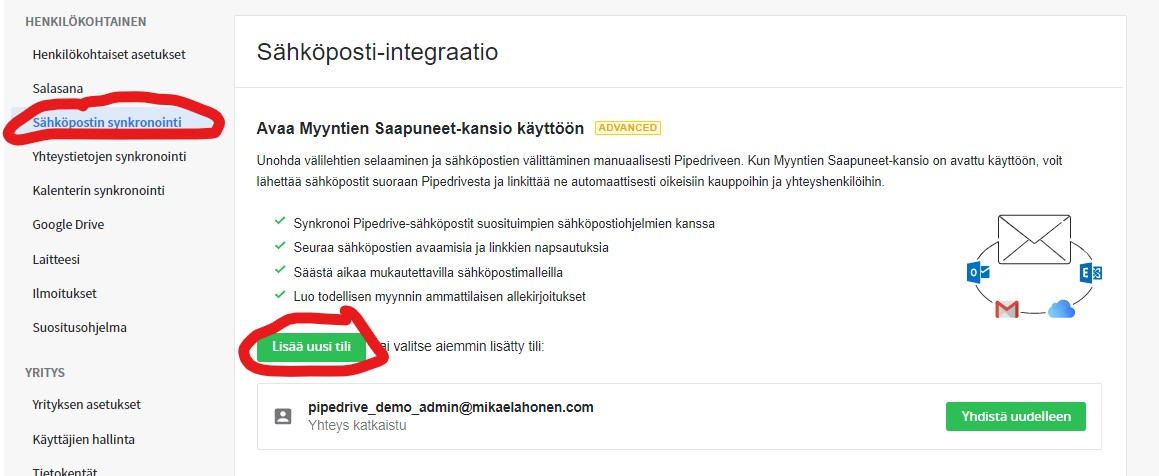Open Suositusohjelma in sidebar
Screen dimensions: 1159x476
point(79,327)
